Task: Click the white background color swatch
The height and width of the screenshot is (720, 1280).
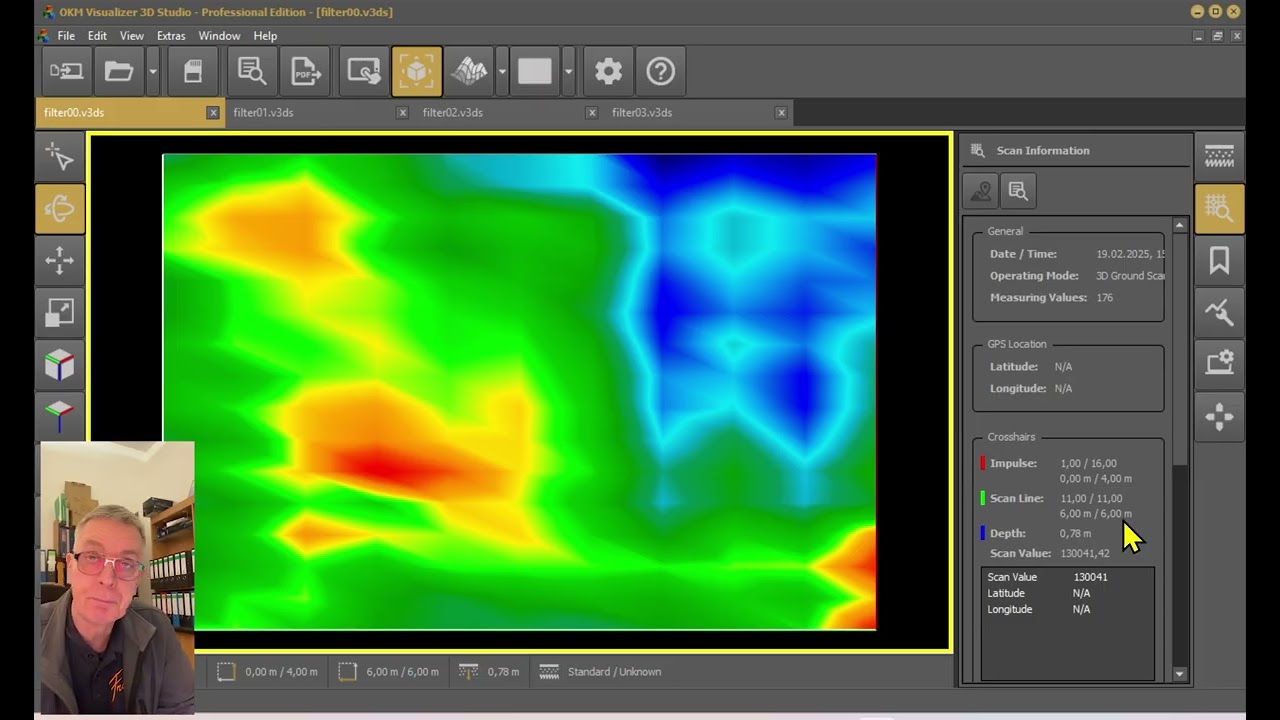Action: coord(535,71)
